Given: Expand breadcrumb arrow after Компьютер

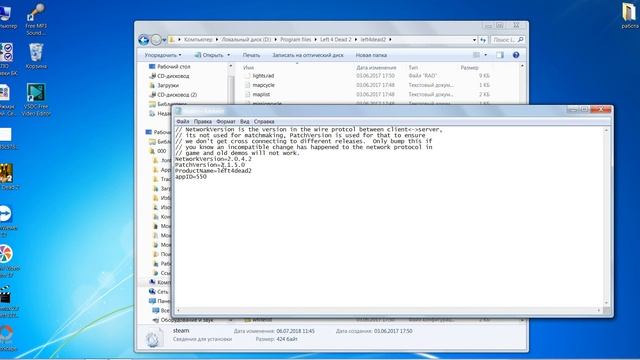Looking at the screenshot, I should click(x=217, y=40).
